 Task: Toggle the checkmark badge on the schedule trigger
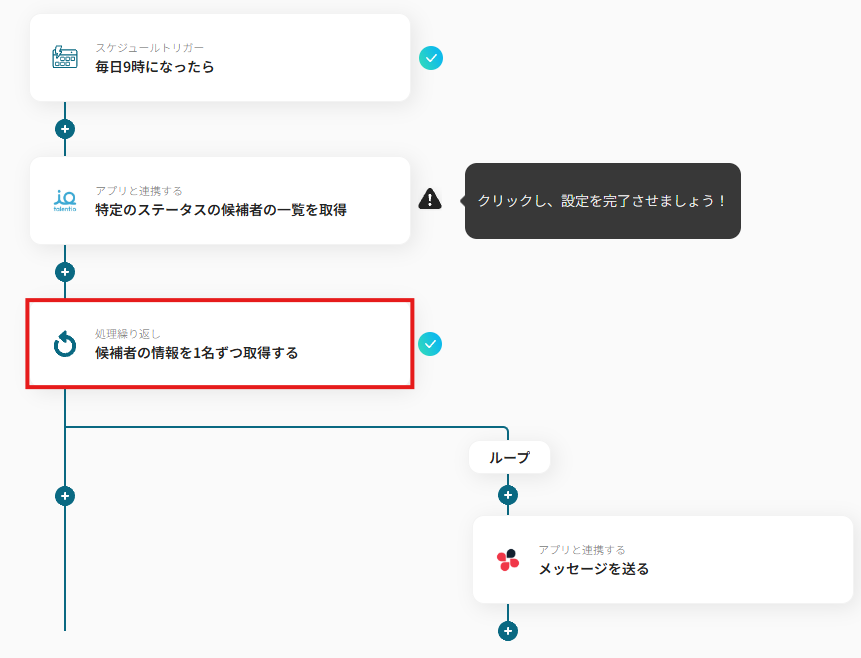click(x=431, y=58)
